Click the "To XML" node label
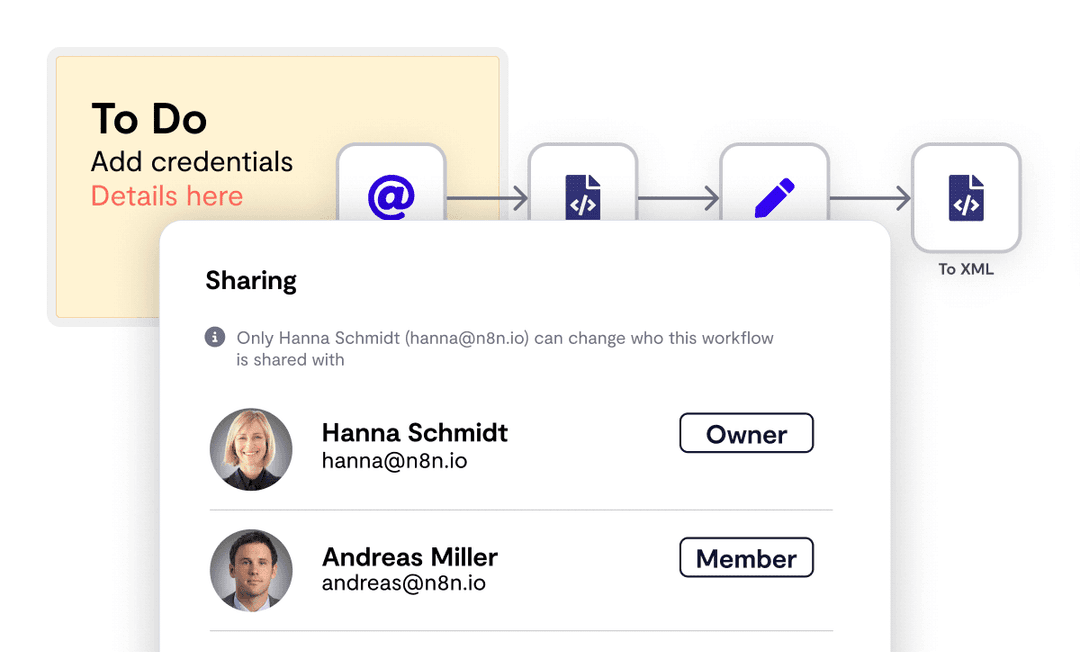The width and height of the screenshot is (1080, 652). (x=966, y=269)
